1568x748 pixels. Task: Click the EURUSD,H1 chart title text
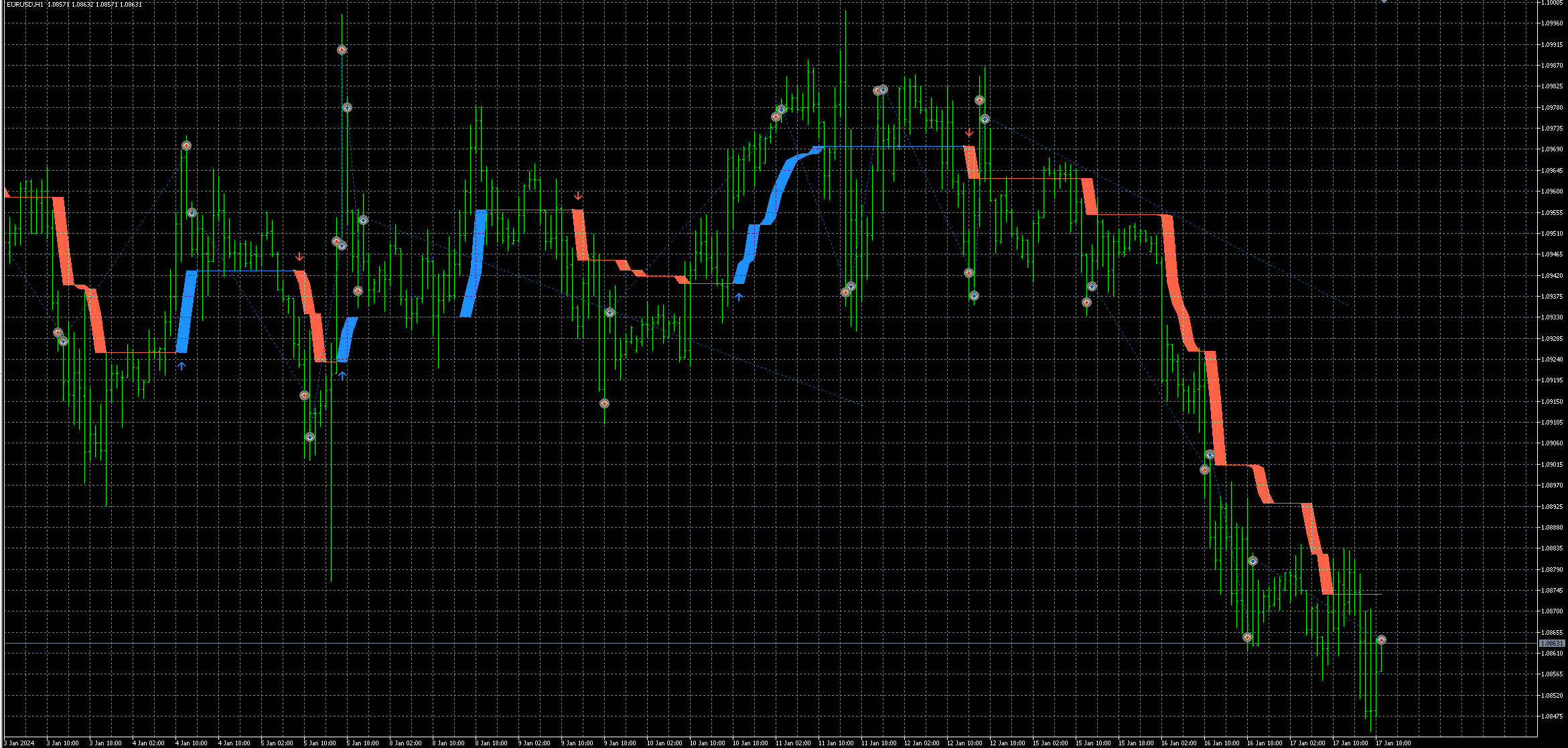coord(24,4)
